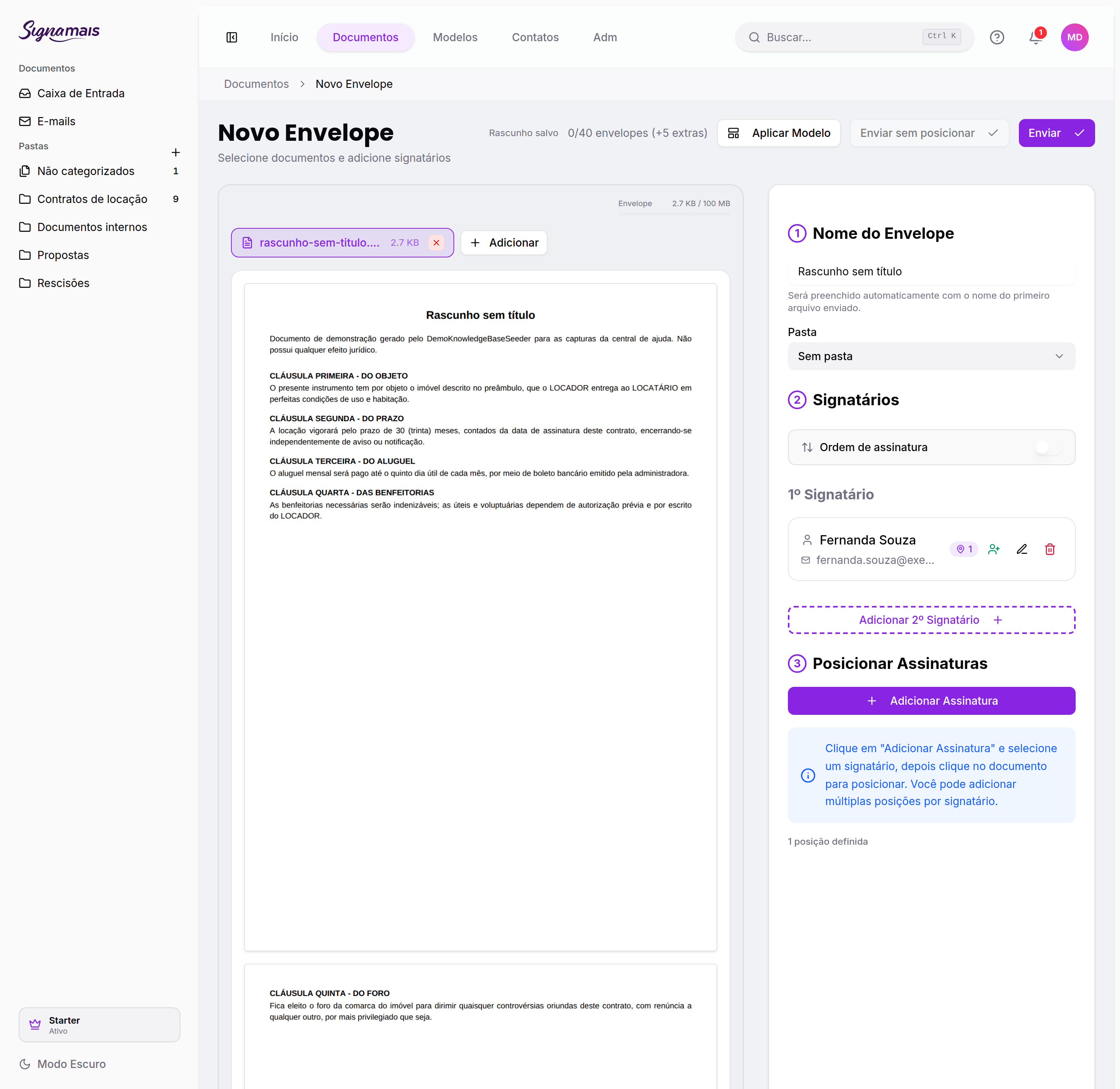Click the position count badge for Fernanda Souza
This screenshot has width=1120, height=1089.
(964, 549)
